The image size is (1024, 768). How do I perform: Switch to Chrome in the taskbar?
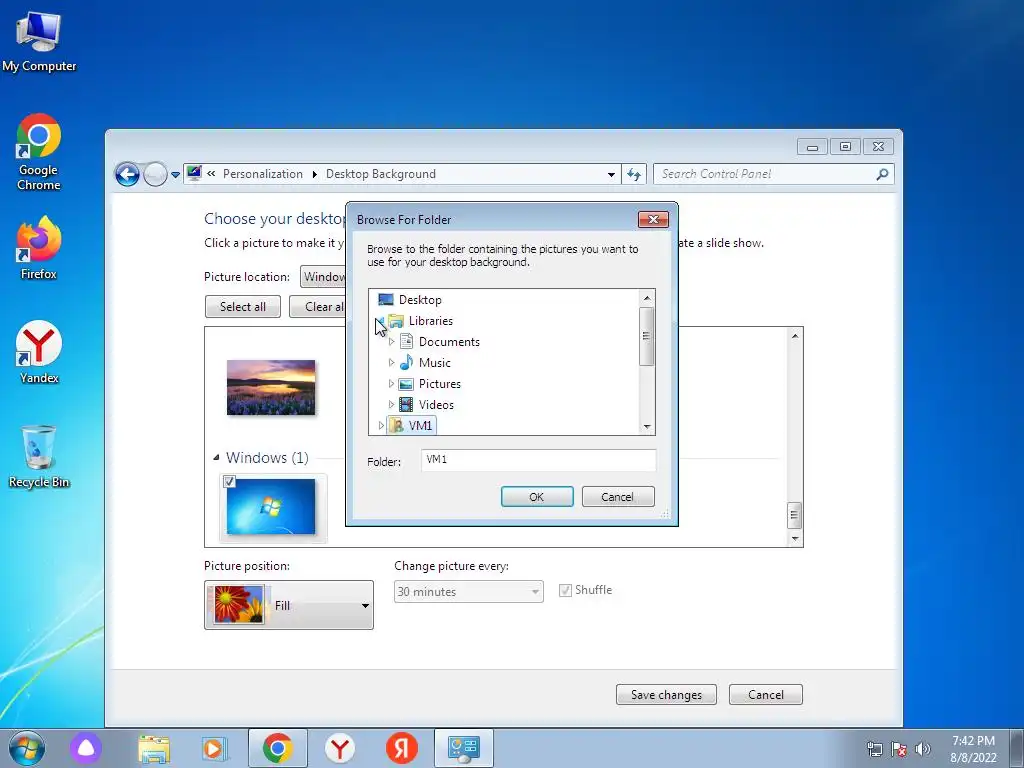(x=278, y=748)
